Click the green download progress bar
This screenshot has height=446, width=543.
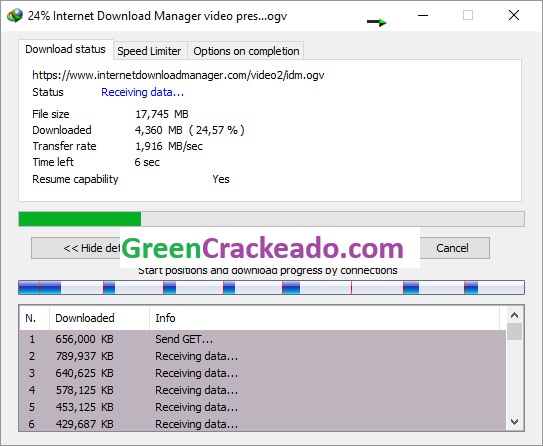[272, 219]
